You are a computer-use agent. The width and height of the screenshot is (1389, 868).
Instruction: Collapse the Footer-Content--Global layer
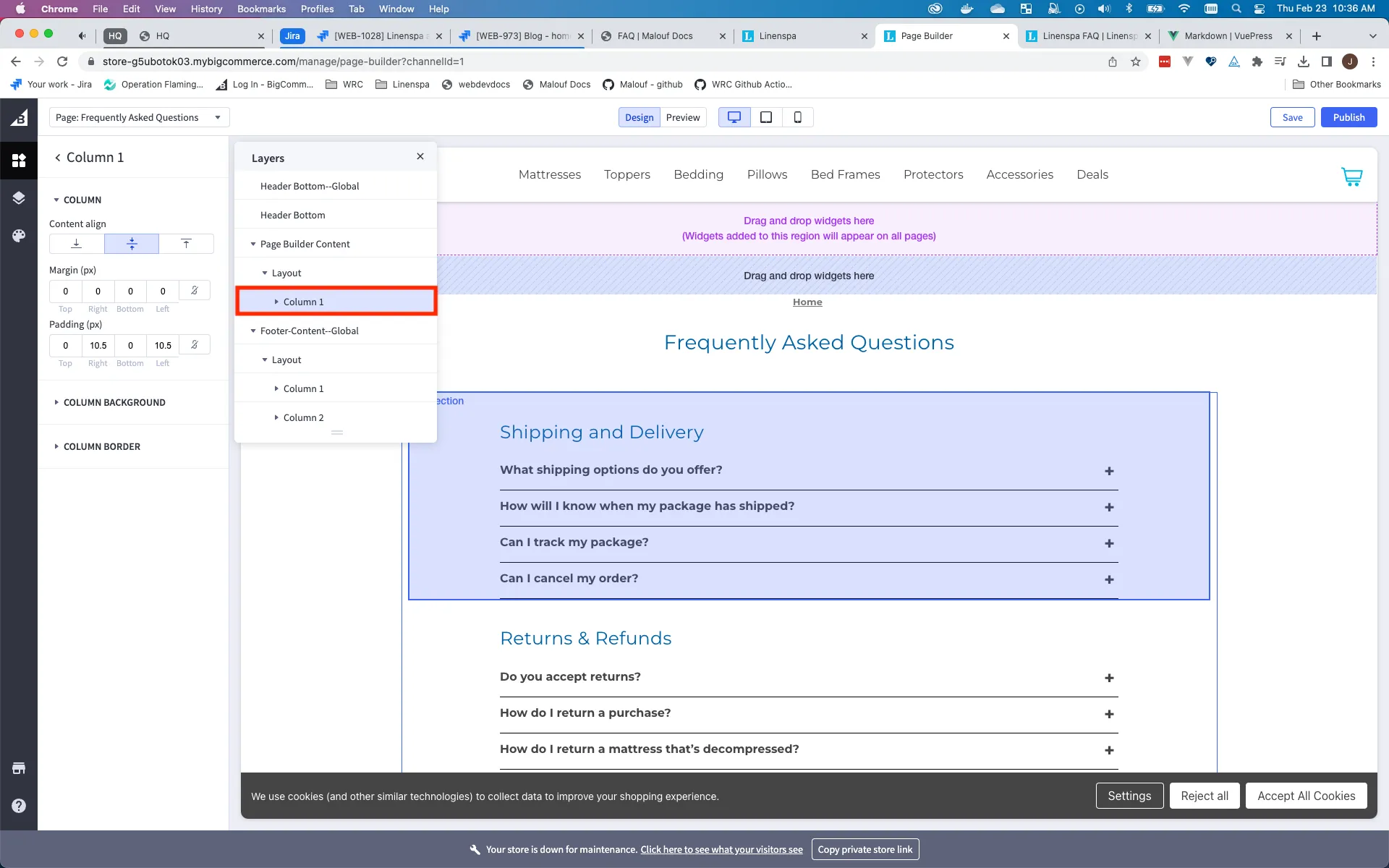(x=252, y=331)
